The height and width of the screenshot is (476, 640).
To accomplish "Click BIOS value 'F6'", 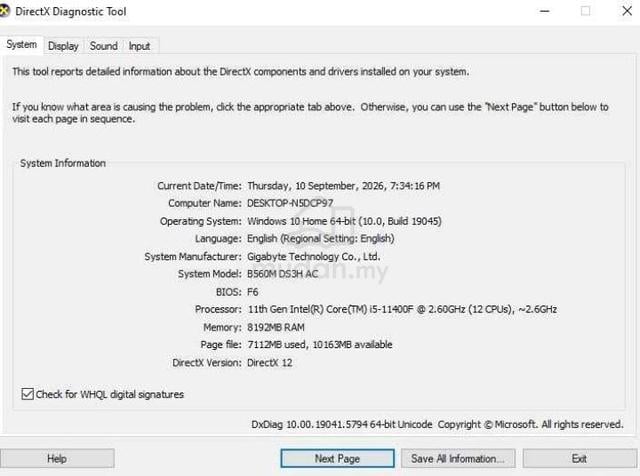I will pos(253,292).
